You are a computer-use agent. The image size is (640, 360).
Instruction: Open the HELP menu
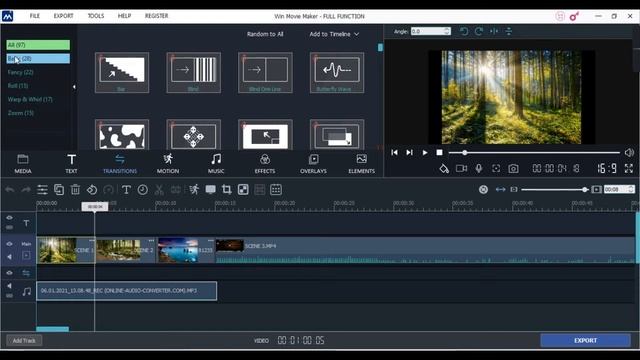[124, 16]
